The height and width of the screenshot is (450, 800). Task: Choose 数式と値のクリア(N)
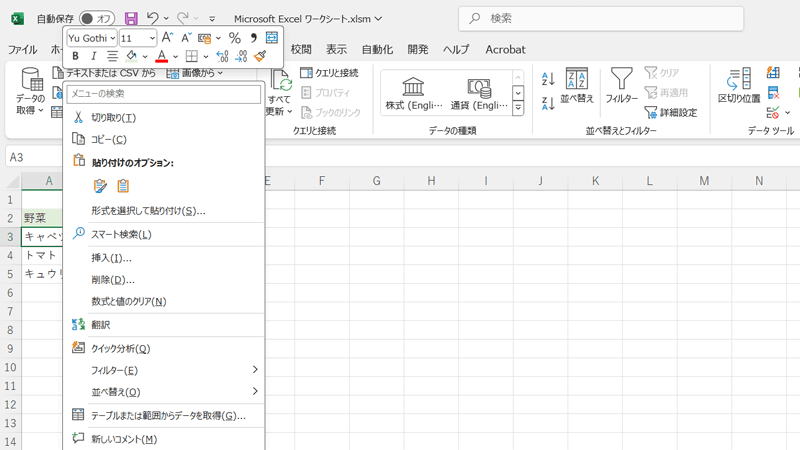pyautogui.click(x=164, y=302)
